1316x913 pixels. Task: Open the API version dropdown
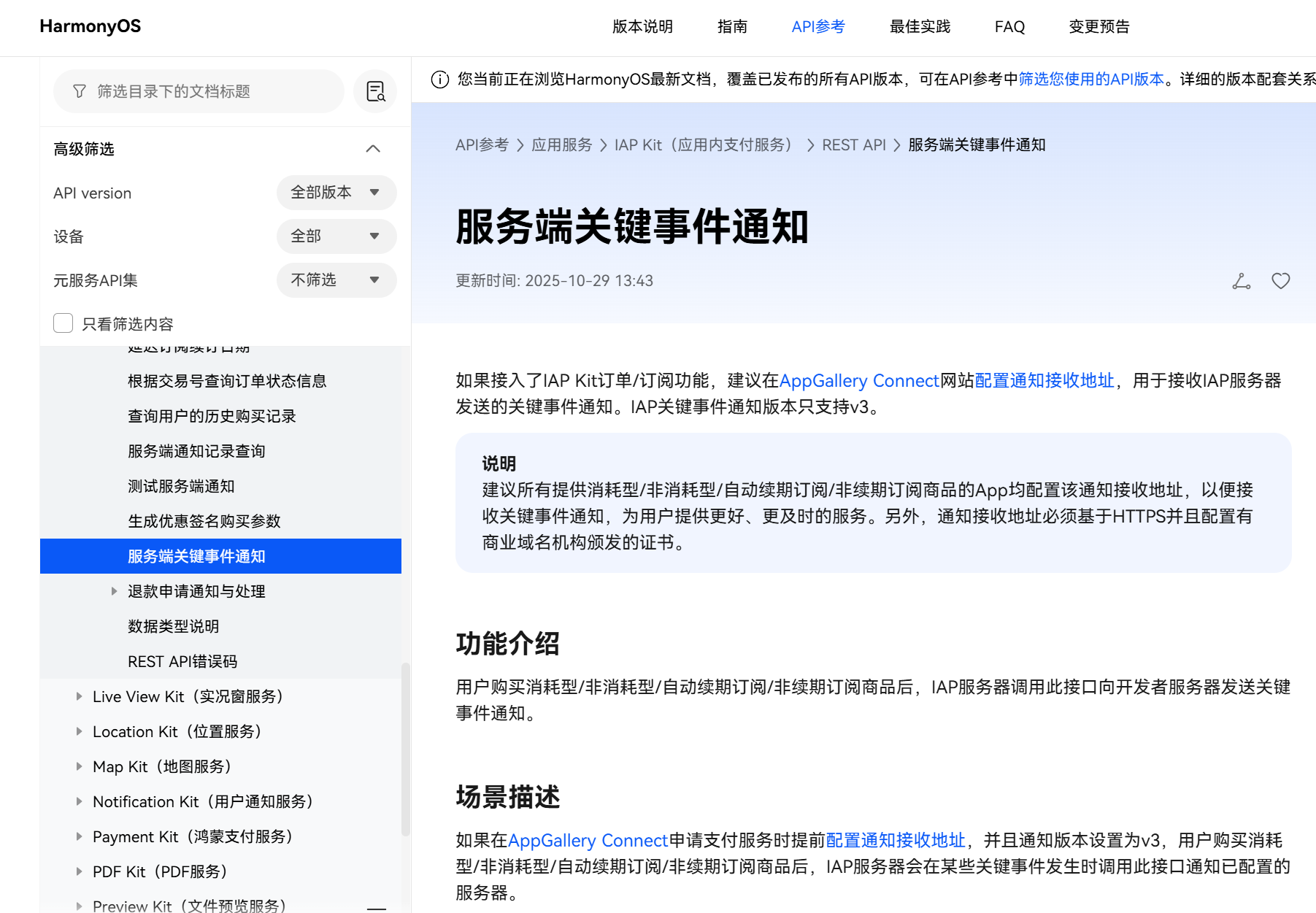pos(336,193)
